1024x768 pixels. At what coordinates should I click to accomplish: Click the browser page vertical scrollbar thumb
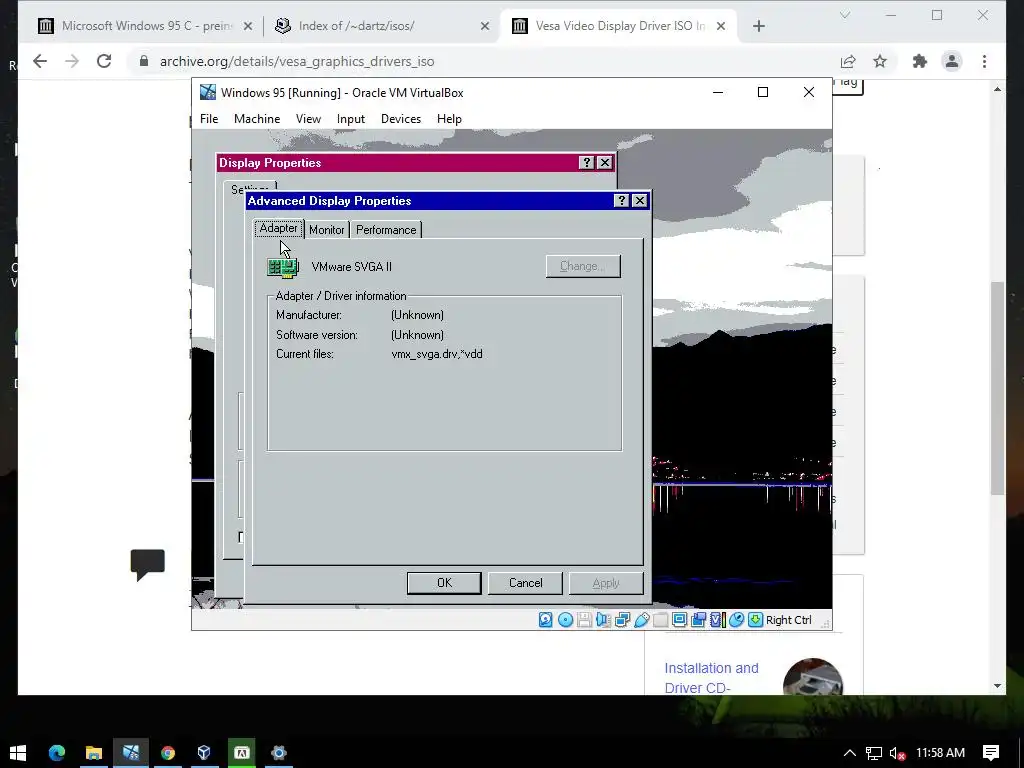tap(997, 388)
